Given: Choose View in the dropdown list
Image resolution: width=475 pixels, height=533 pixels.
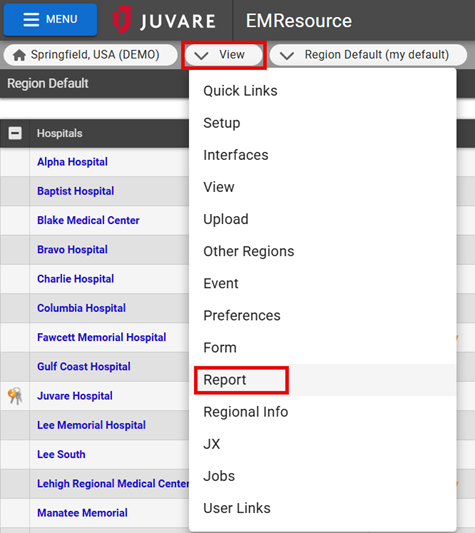Looking at the screenshot, I should [322, 187].
